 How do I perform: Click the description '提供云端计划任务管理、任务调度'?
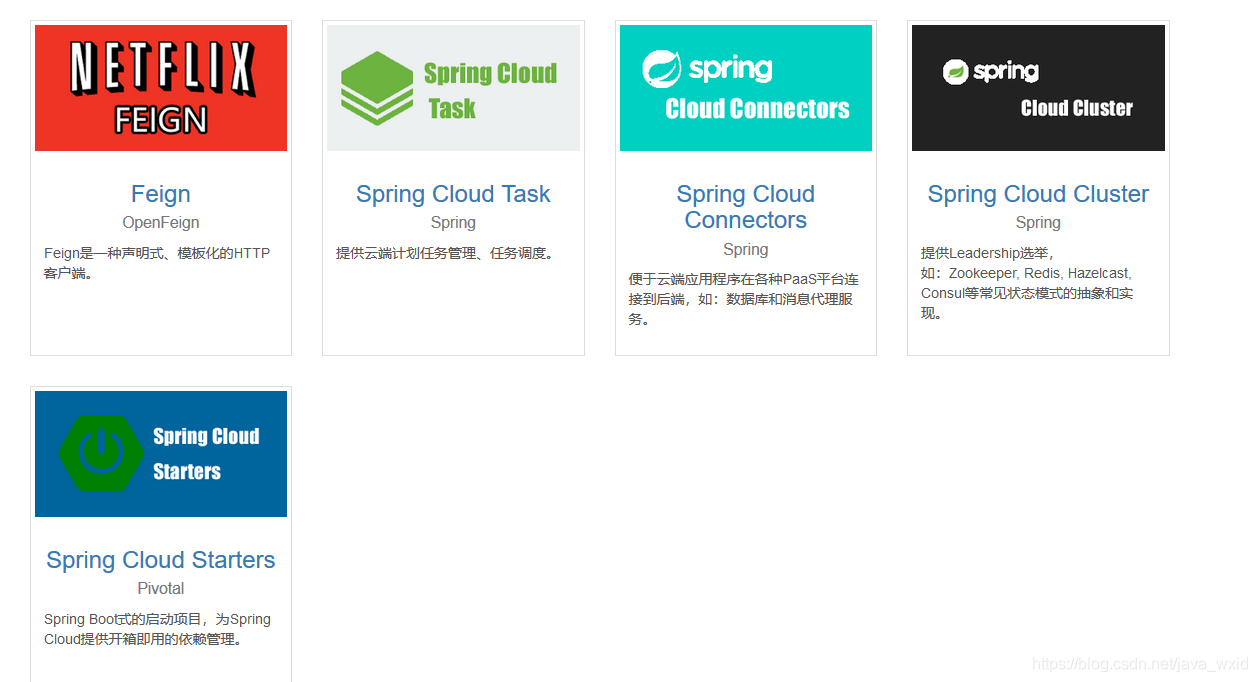pyautogui.click(x=445, y=253)
